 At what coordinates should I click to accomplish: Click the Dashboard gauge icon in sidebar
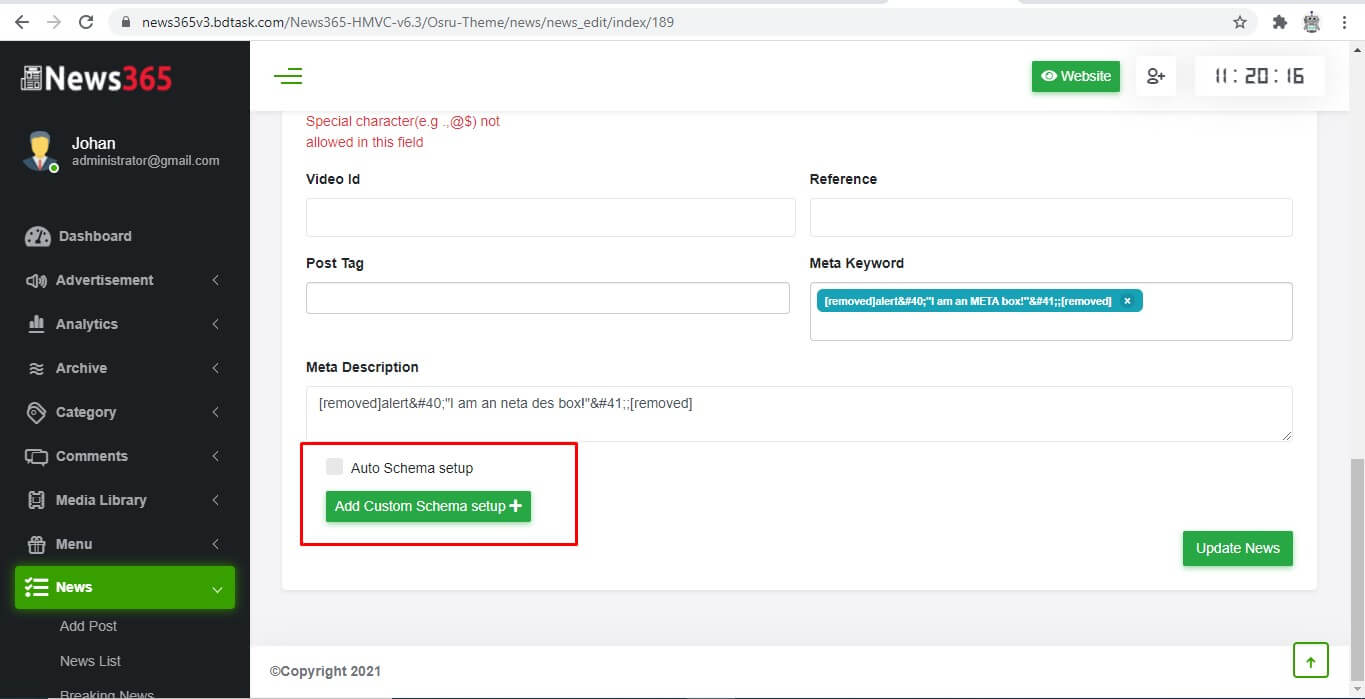[37, 236]
